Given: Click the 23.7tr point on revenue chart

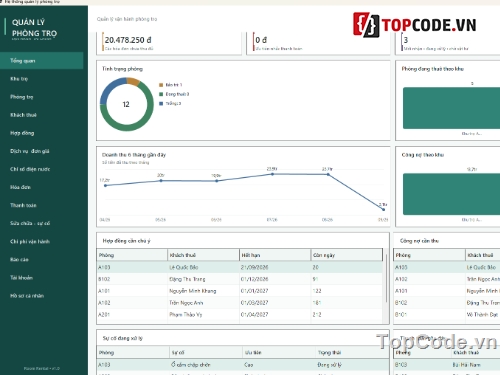Looking at the screenshot, I should click(x=328, y=174).
